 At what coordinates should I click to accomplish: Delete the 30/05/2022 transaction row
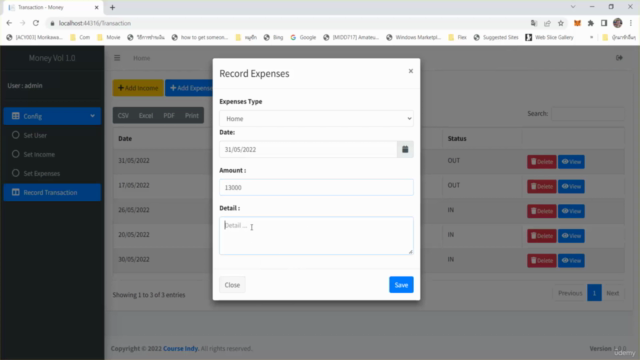pyautogui.click(x=542, y=260)
